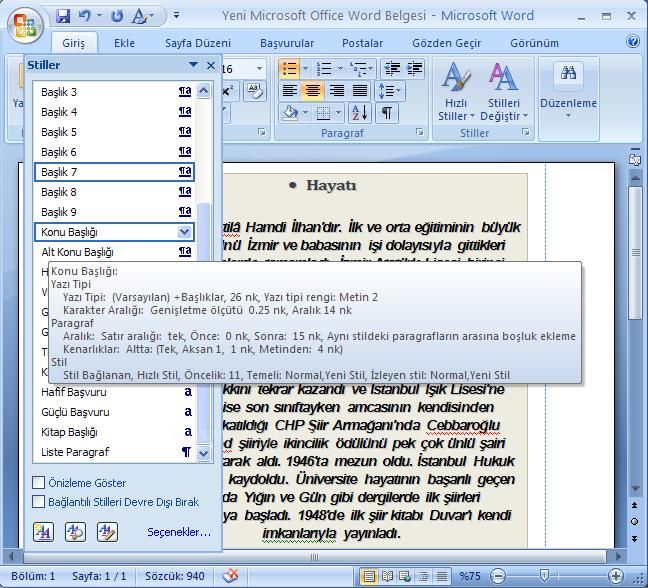Open the Ekle tab
Viewport: 648px width, 588px height.
124,43
